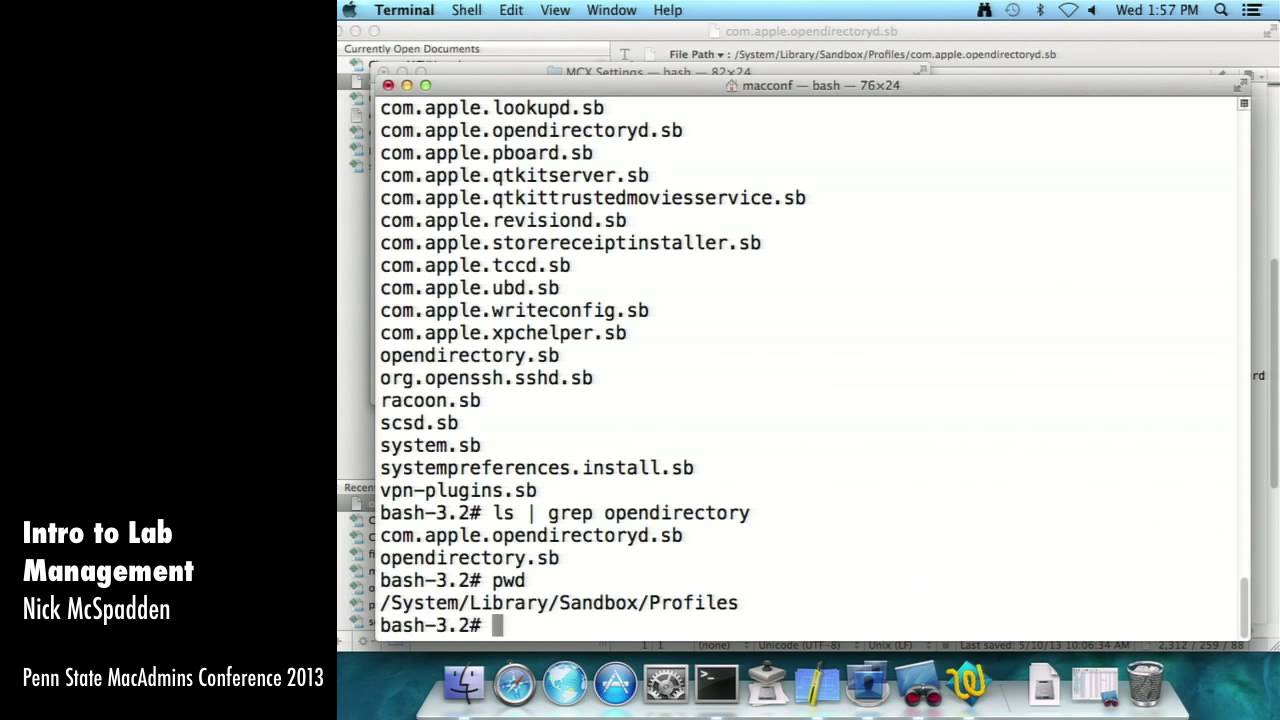Screen dimensions: 1280x720
Task: Close the macconf terminal window
Action: pos(388,85)
